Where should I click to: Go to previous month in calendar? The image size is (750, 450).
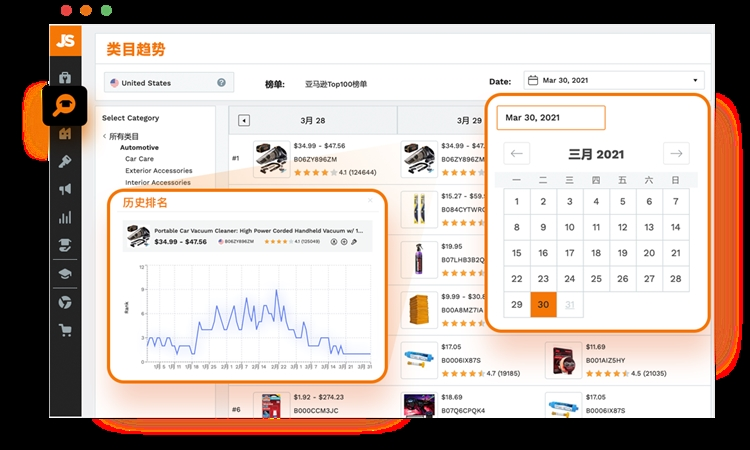point(517,153)
